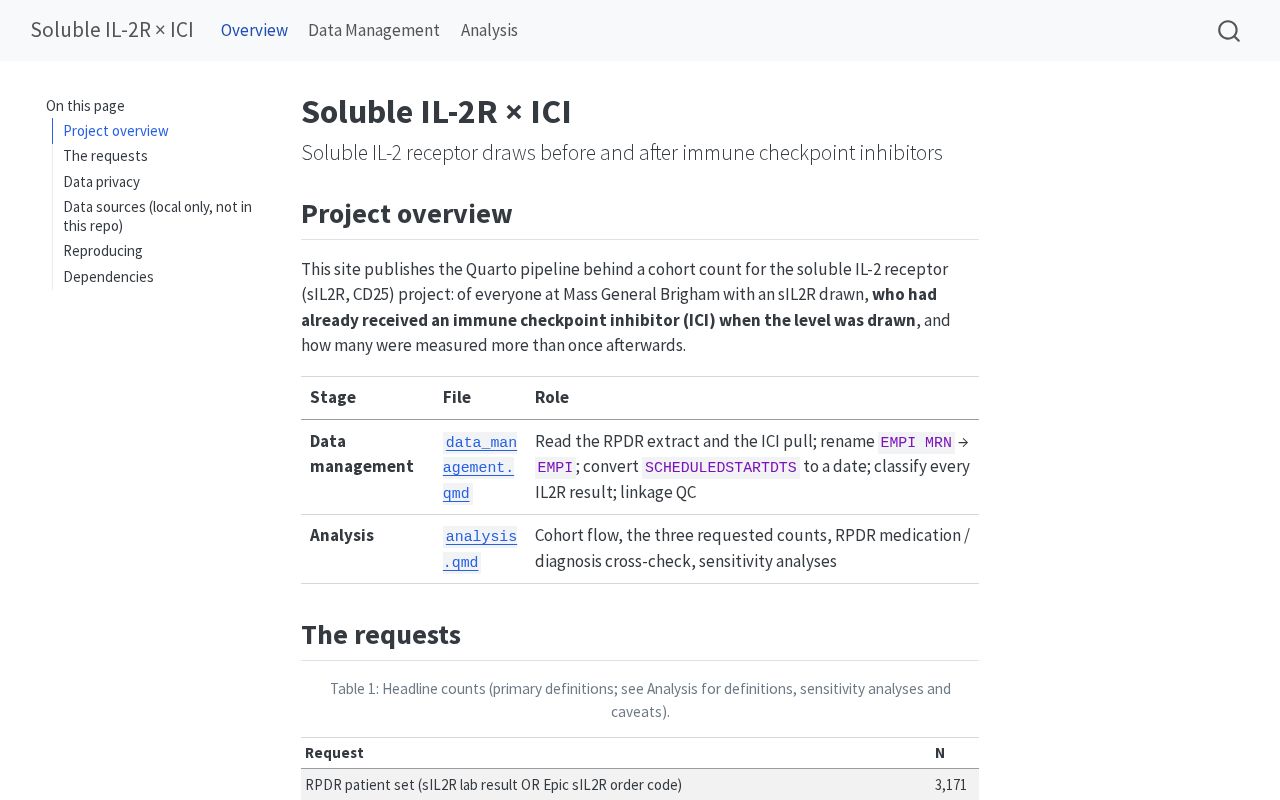Go to the Overview tab

click(254, 30)
